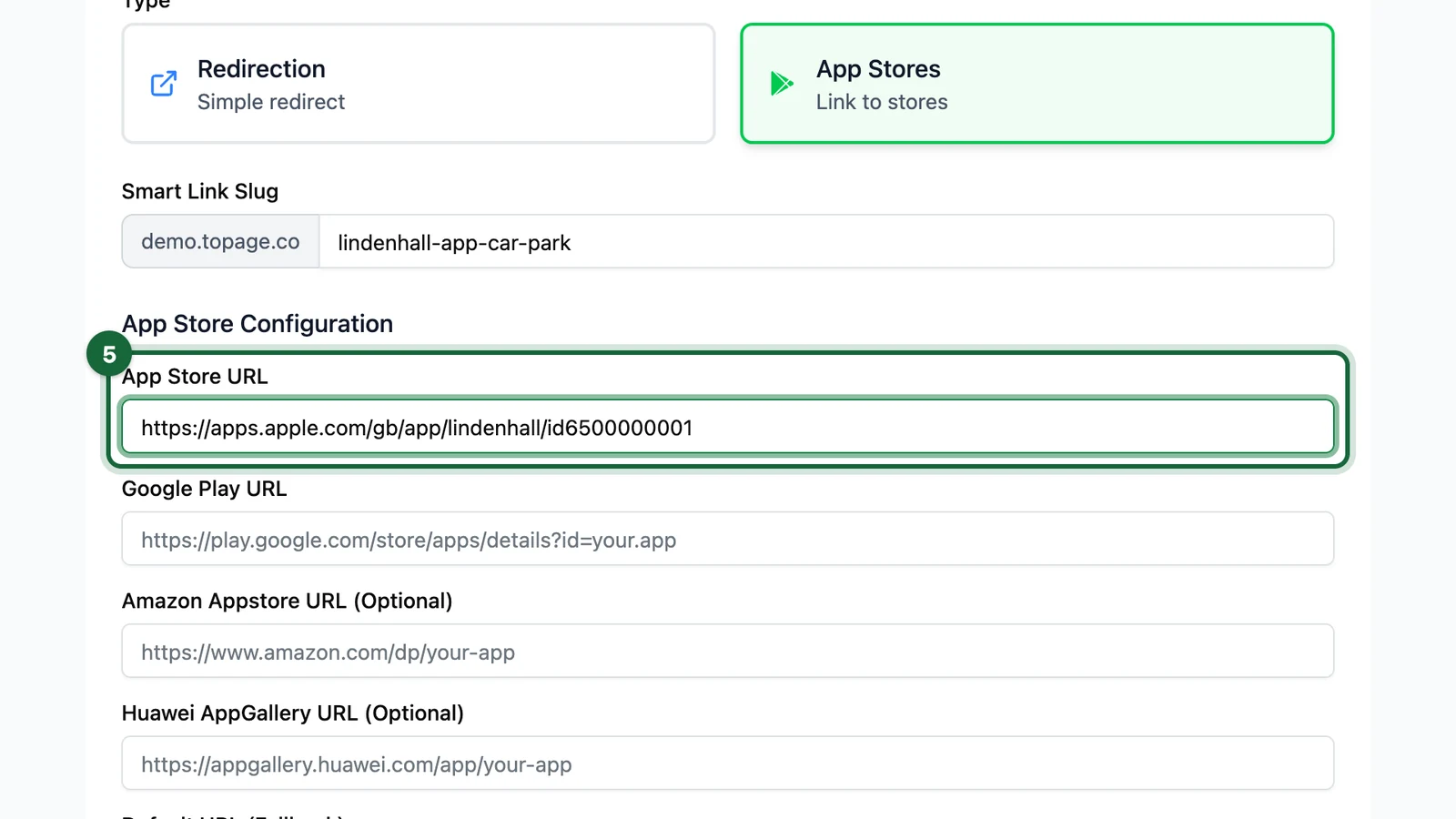The height and width of the screenshot is (819, 1456).
Task: Click the App Store URL input
Action: pyautogui.click(x=728, y=427)
